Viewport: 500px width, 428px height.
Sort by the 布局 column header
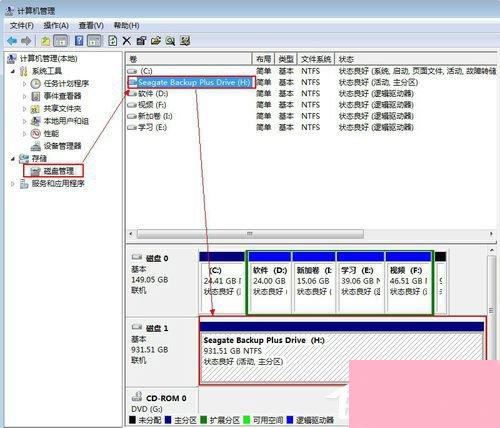(x=263, y=59)
